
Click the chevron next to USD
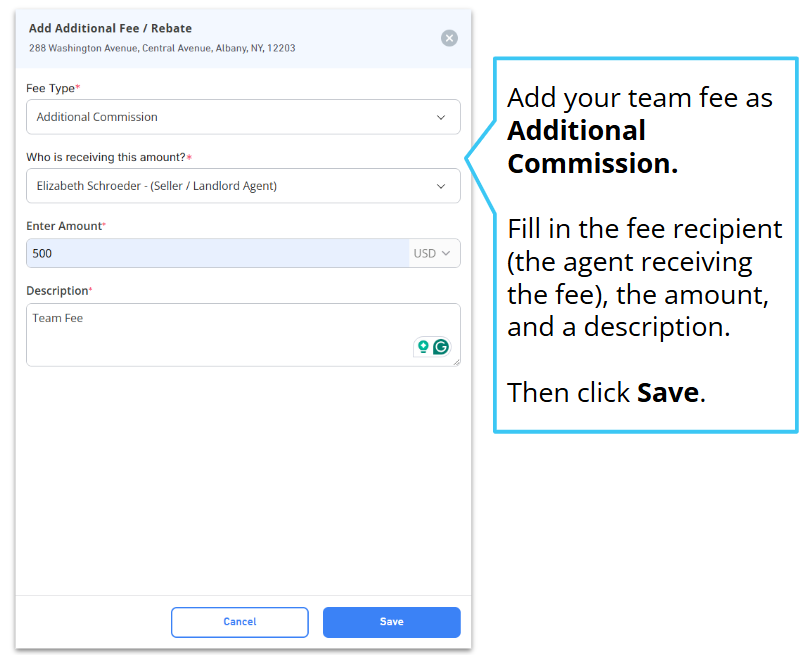coord(446,253)
